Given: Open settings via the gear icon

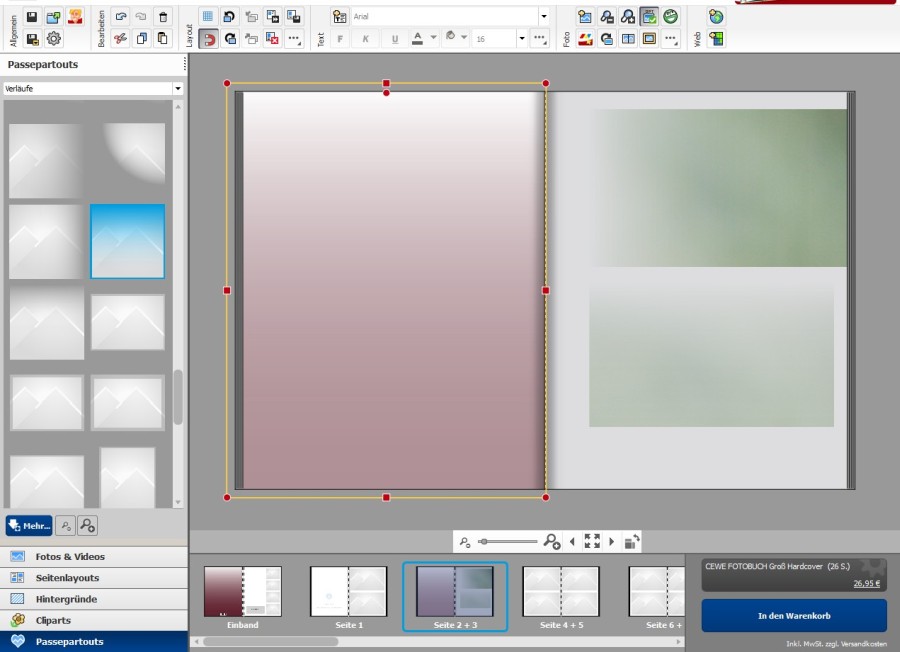Looking at the screenshot, I should [54, 39].
